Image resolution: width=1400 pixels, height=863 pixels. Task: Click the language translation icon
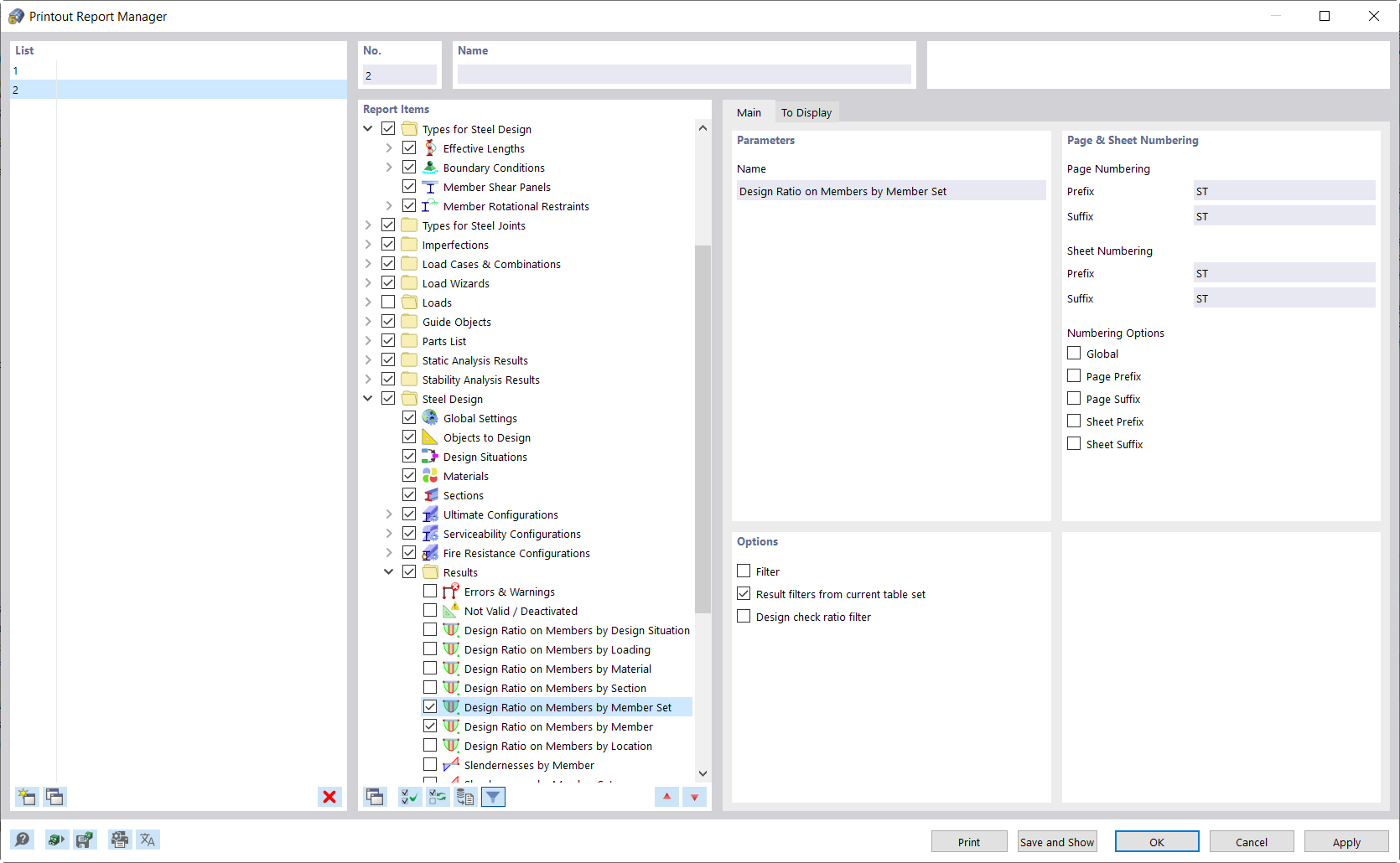(x=148, y=840)
